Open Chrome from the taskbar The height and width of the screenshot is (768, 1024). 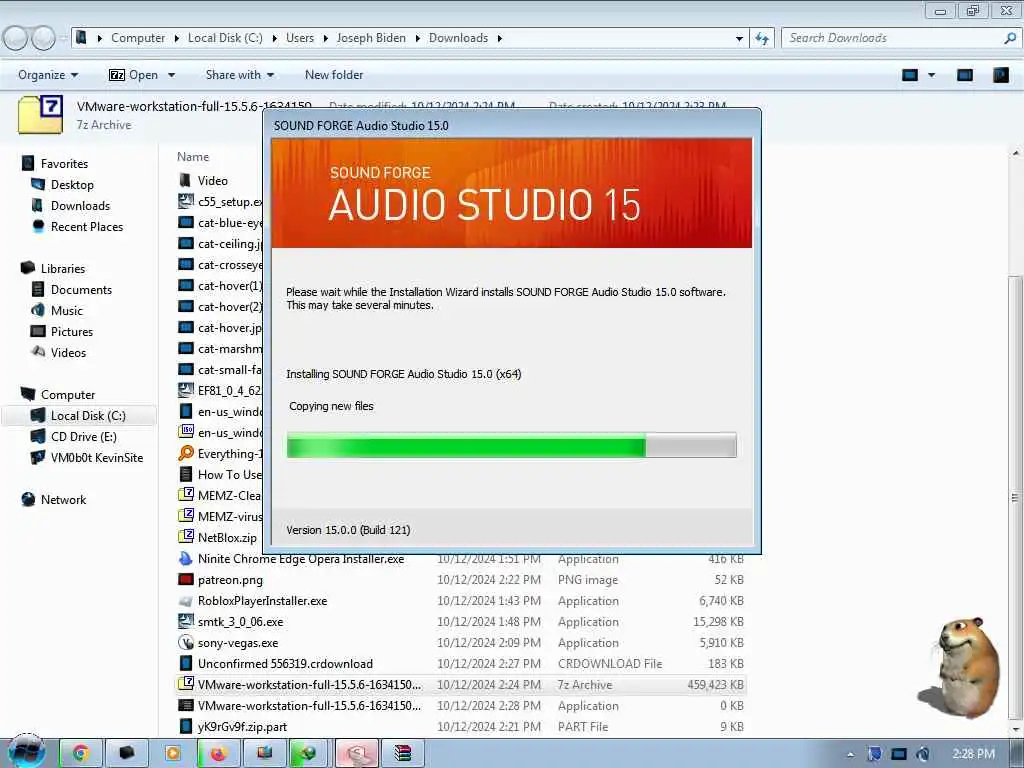coord(81,753)
